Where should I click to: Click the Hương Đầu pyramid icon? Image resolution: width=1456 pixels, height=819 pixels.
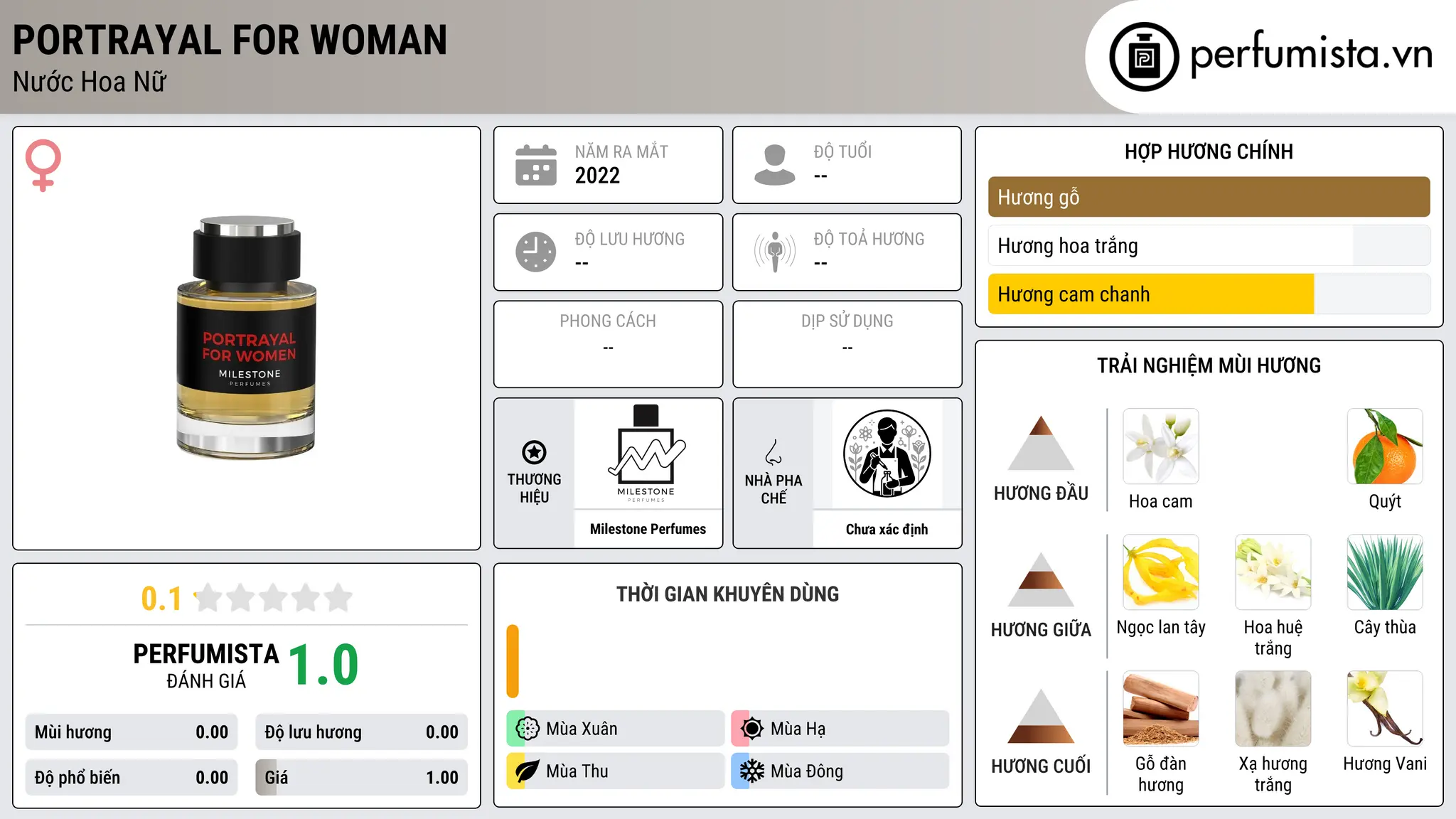pos(1041,443)
